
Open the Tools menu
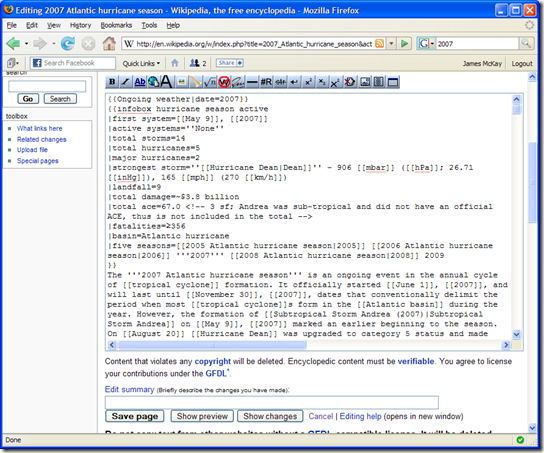(x=149, y=25)
